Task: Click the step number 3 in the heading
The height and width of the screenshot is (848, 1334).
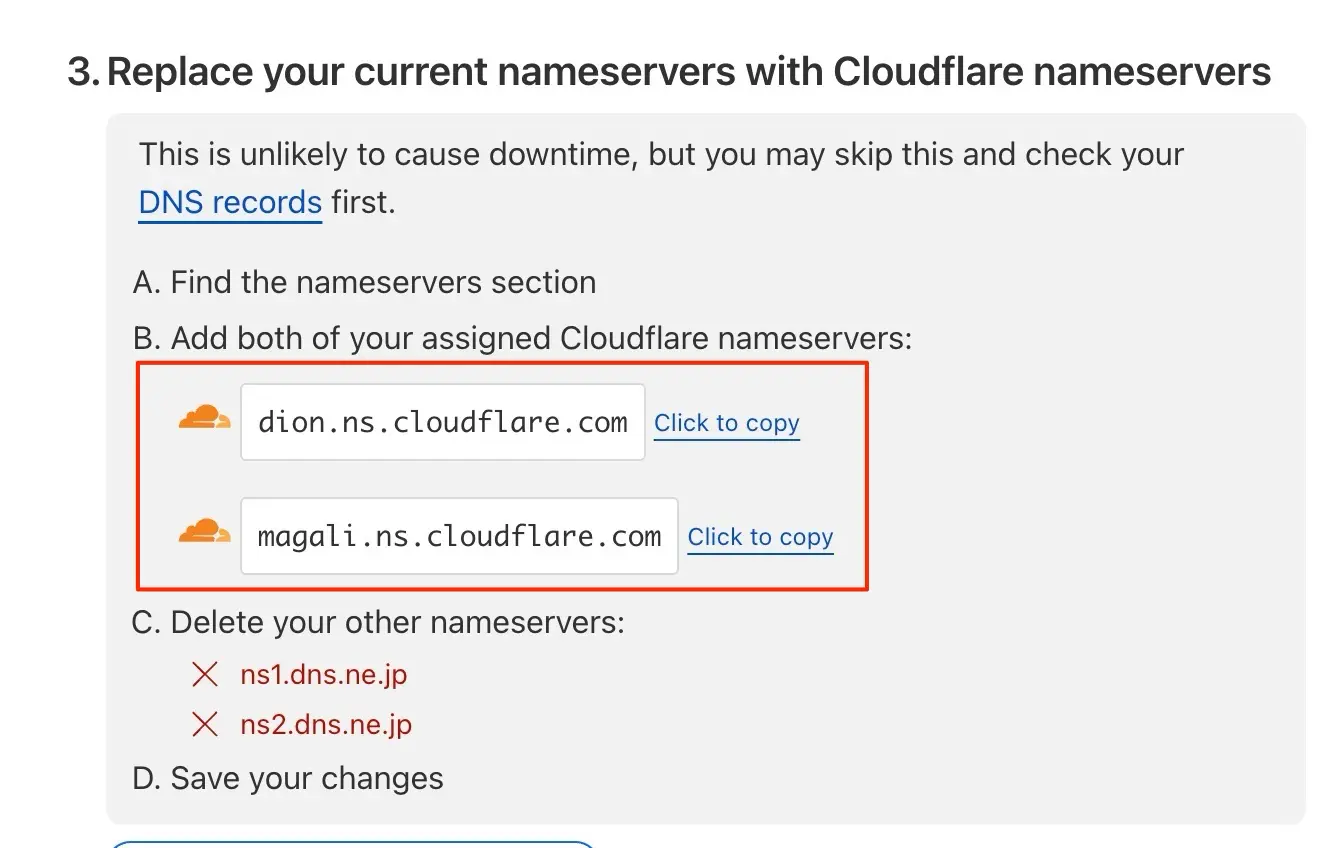Action: tap(81, 72)
